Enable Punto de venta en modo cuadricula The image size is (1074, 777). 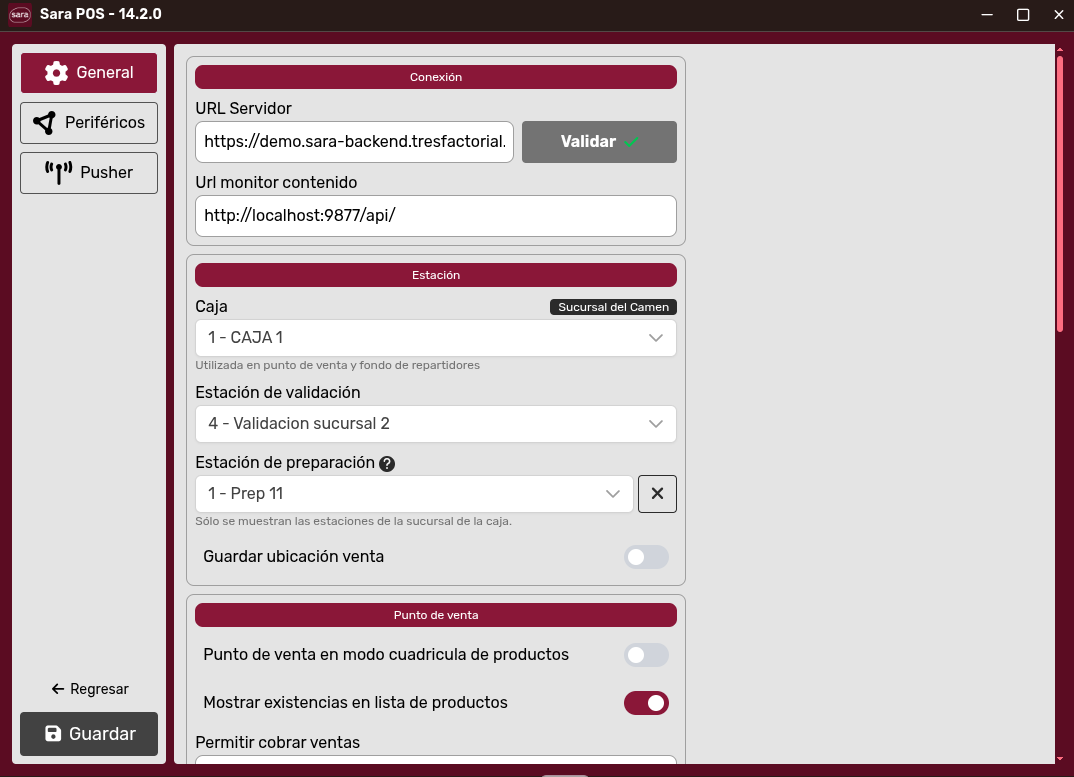[646, 655]
